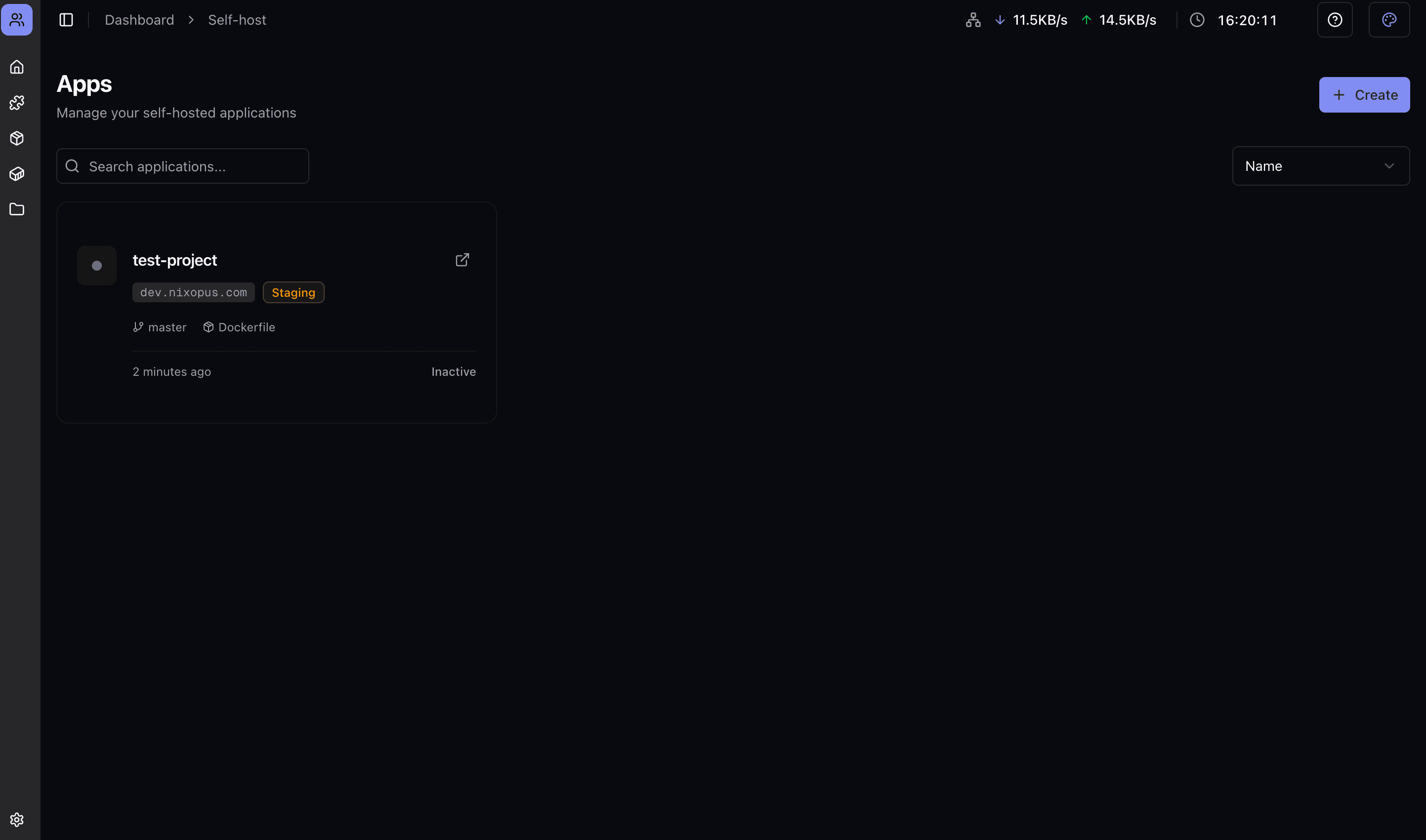The height and width of the screenshot is (840, 1426).
Task: Click the Create button
Action: click(x=1364, y=94)
